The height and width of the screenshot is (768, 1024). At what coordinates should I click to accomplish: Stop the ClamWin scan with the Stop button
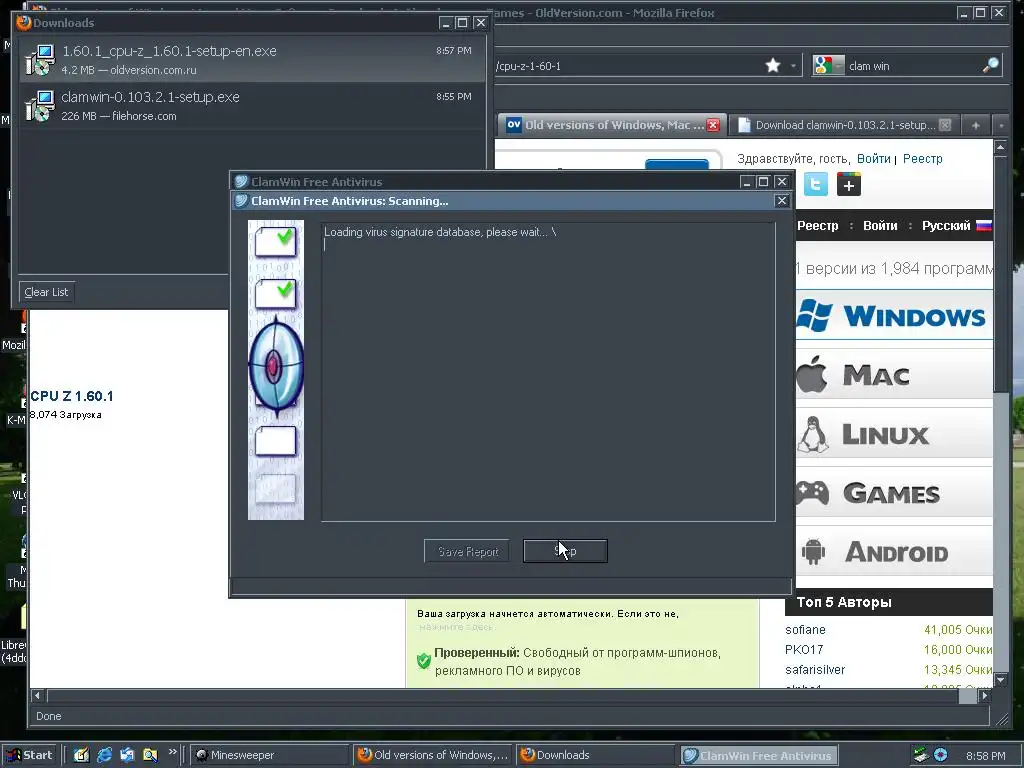[x=566, y=551]
